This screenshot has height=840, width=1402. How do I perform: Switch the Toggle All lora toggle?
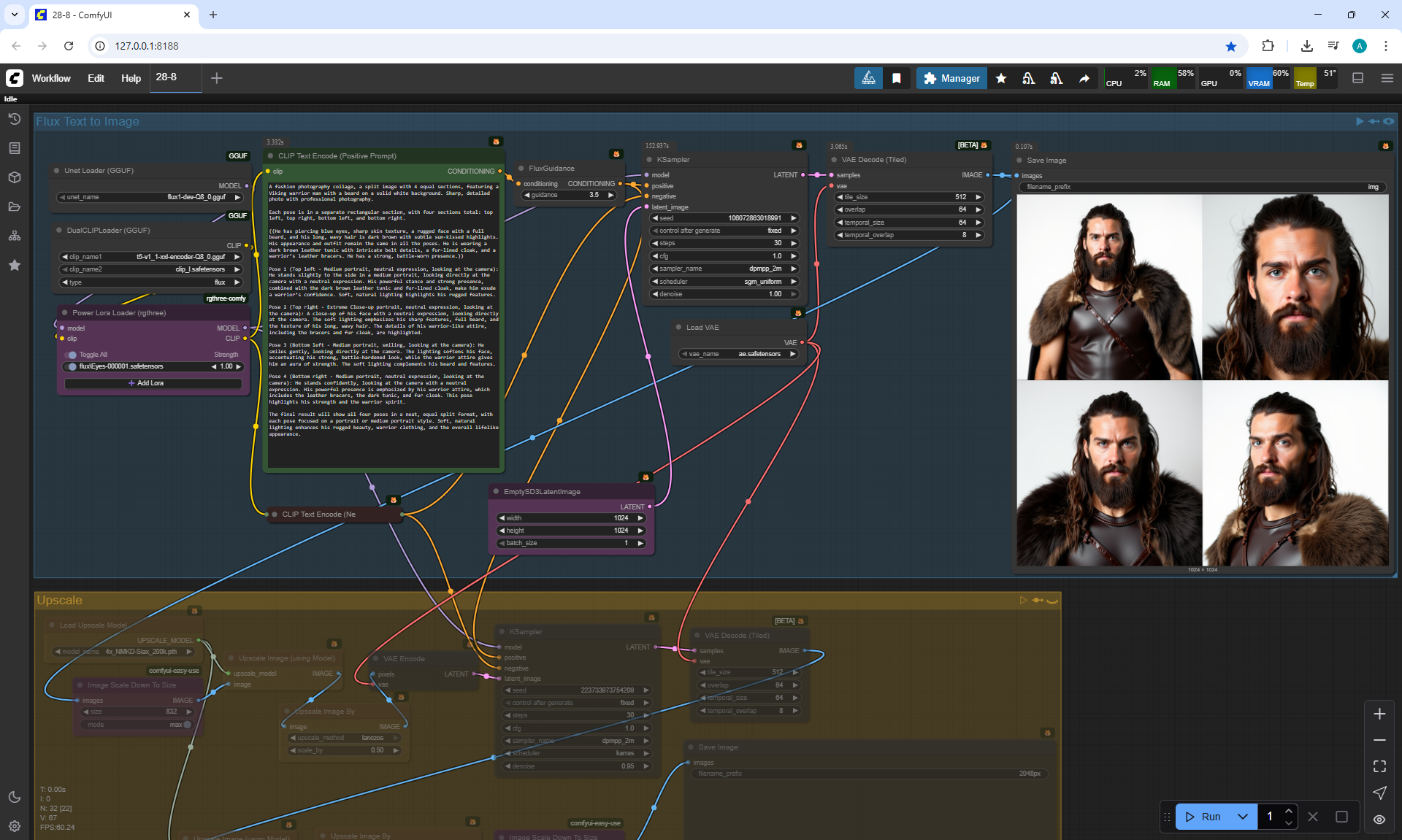72,355
